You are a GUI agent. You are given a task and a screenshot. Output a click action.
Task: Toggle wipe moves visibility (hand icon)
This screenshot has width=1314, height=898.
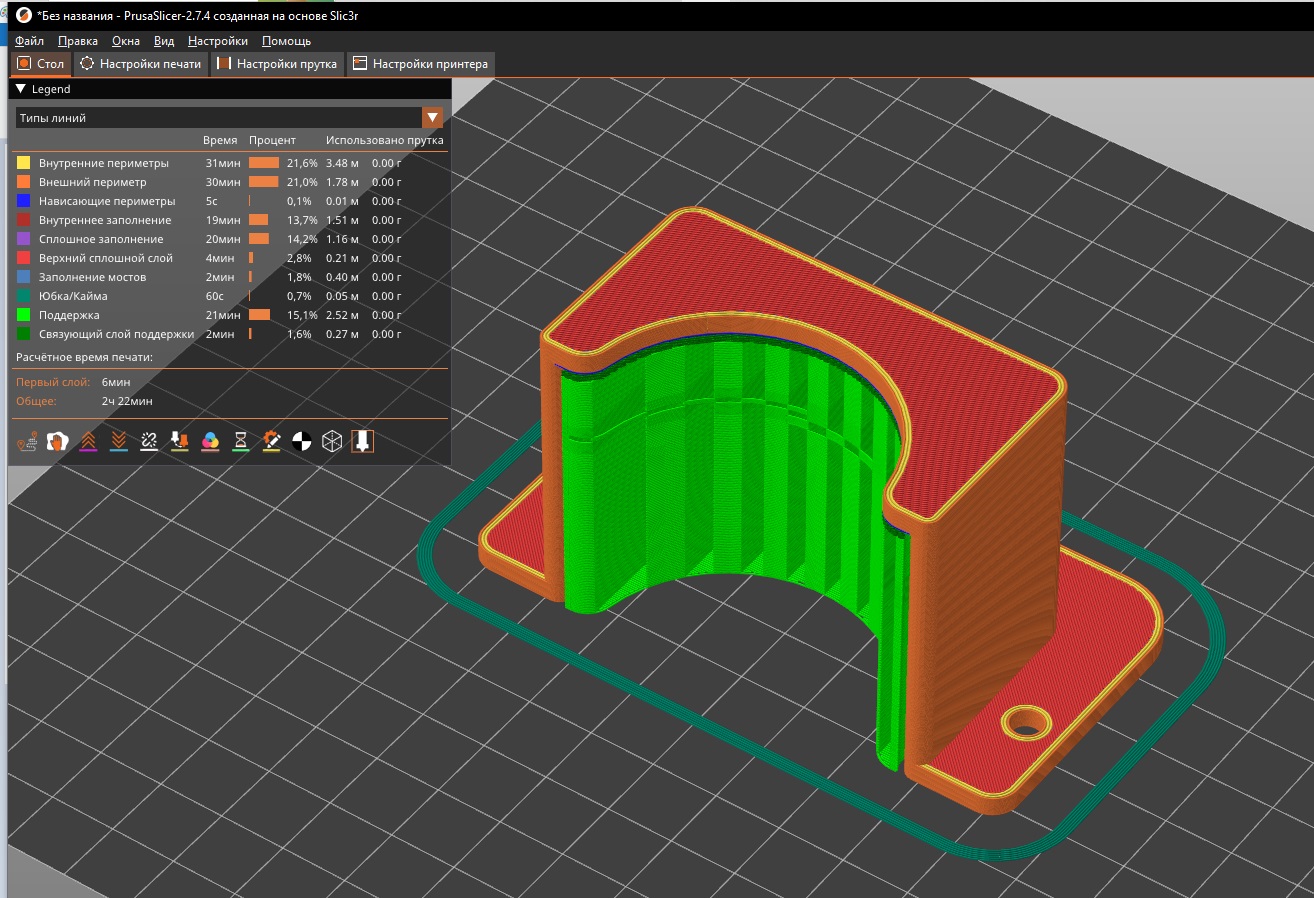pyautogui.click(x=58, y=441)
